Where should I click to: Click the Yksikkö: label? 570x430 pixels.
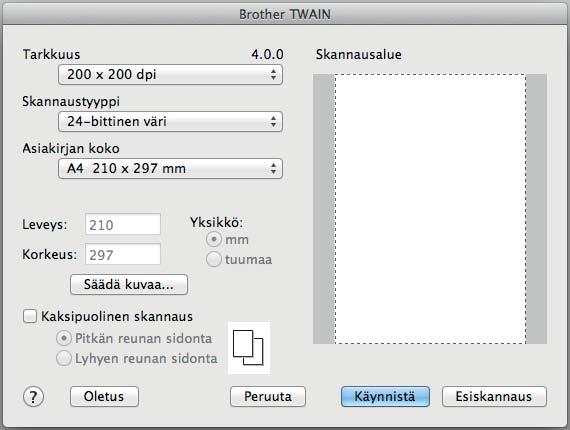tap(216, 222)
